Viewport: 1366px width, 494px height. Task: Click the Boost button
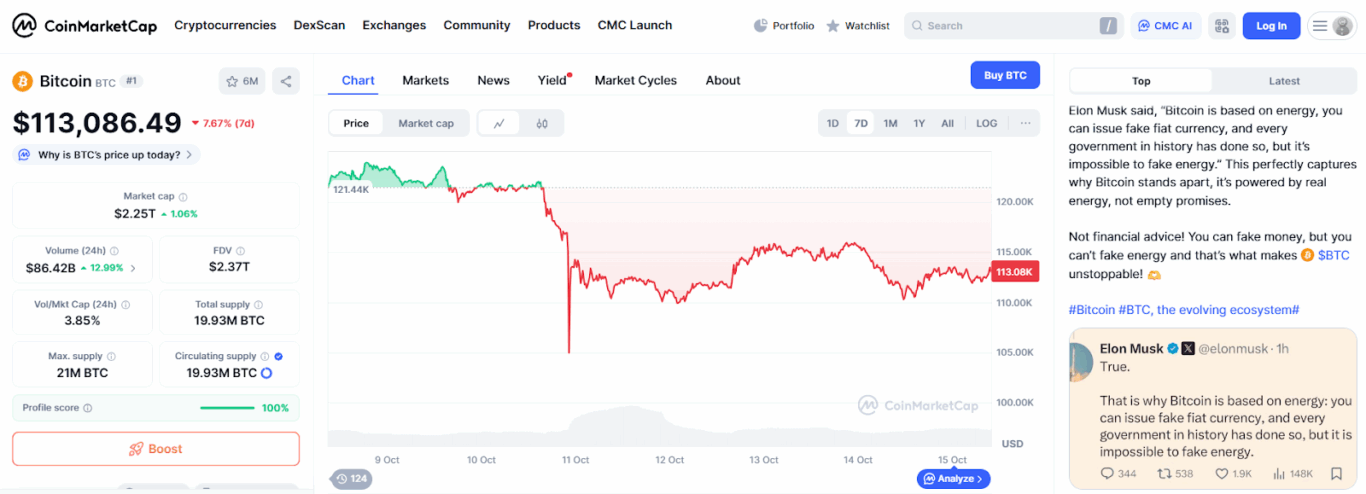156,449
